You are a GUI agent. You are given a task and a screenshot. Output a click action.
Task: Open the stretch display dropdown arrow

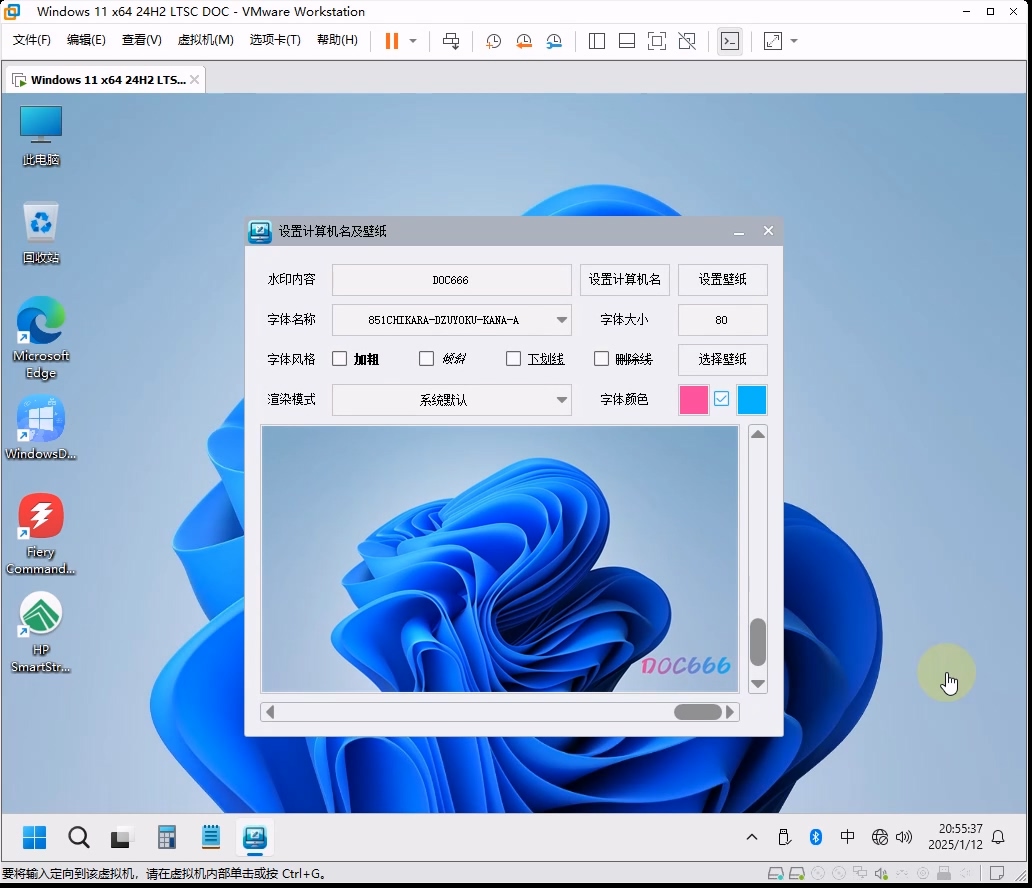click(794, 41)
